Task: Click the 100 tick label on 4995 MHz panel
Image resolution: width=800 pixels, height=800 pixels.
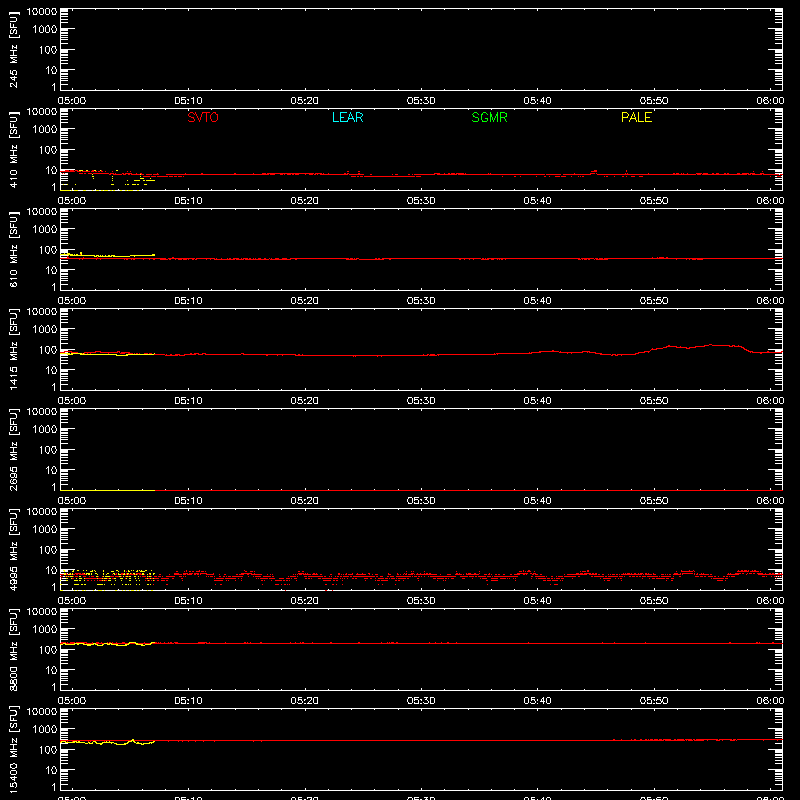Action: 48,550
